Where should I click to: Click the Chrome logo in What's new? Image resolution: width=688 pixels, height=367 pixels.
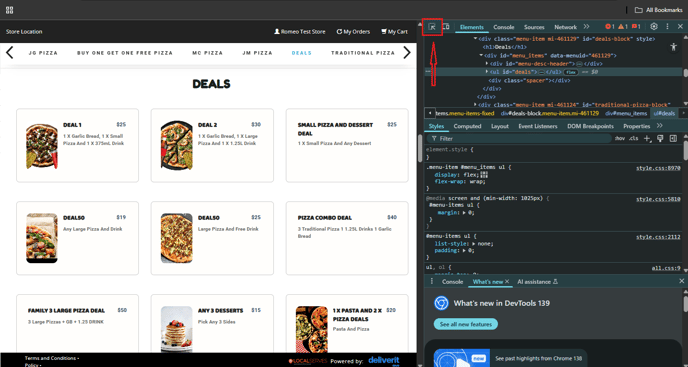(x=441, y=303)
